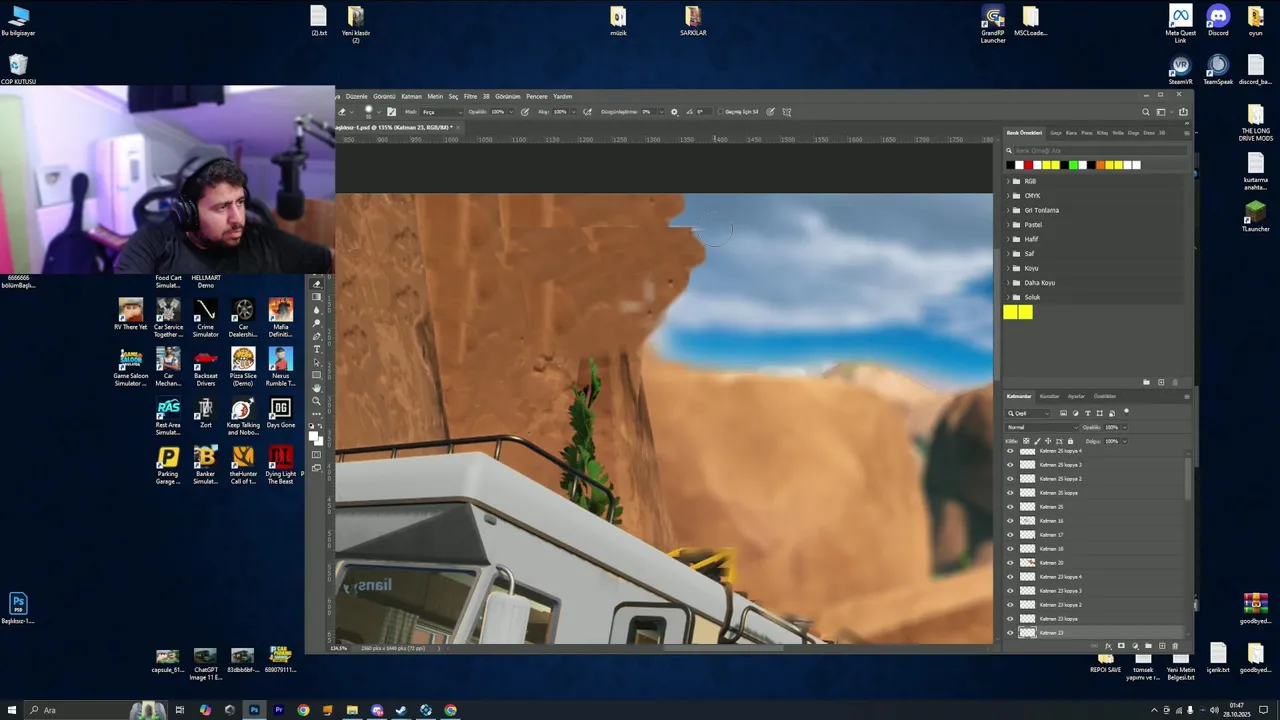Image resolution: width=1280 pixels, height=720 pixels.
Task: Click the Katman 20 layer thumbnail
Action: pos(1027,563)
